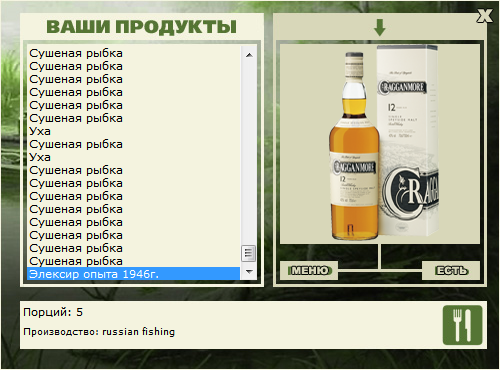This screenshot has width=500, height=370.
Task: Click the product list scroll up arrow
Action: [249, 55]
